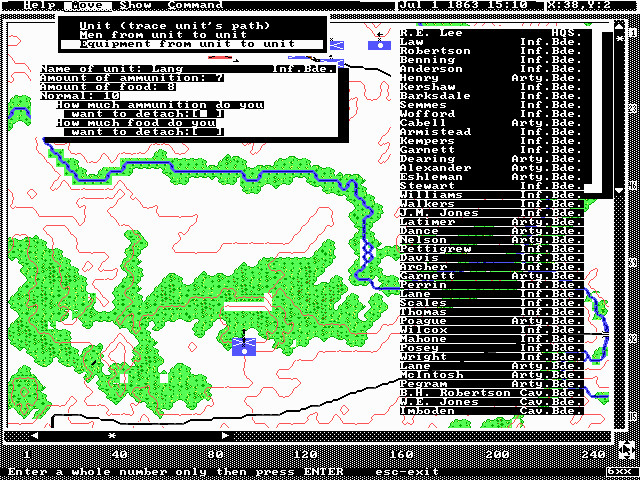Select Armistead Inf.Bde. unit

pos(491,131)
